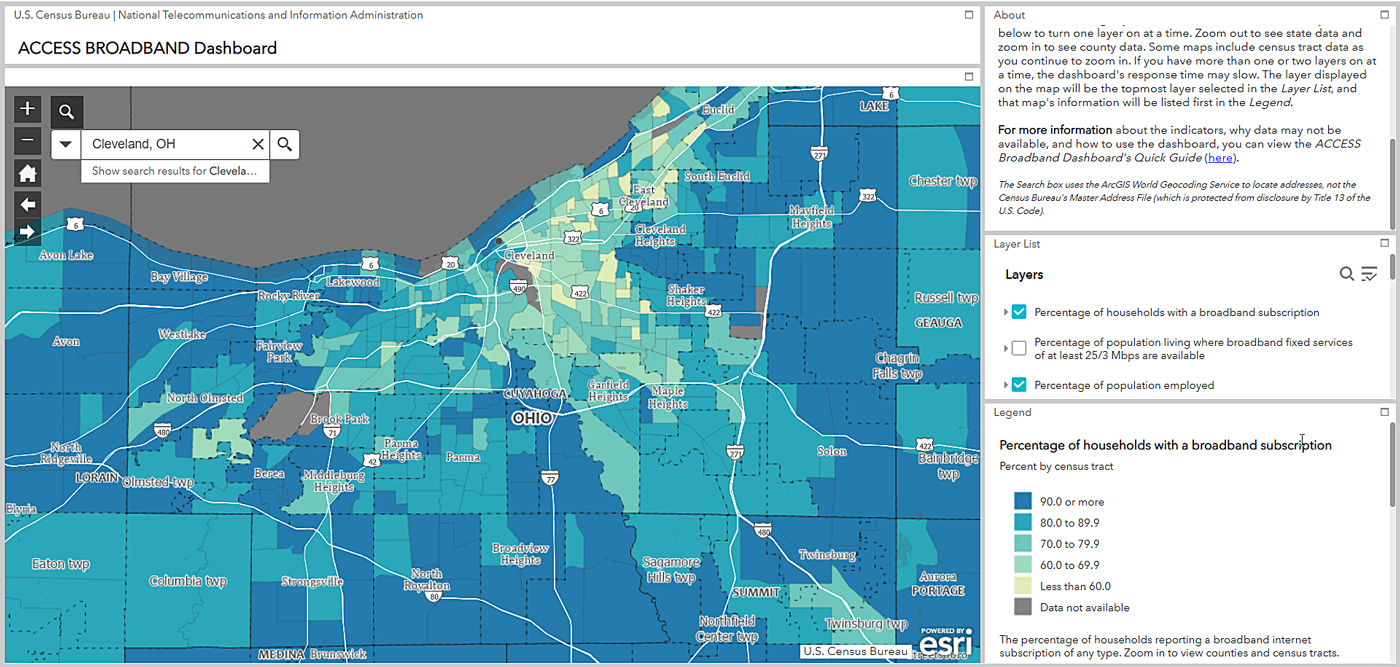Click the 90.0 or more legend swatch
1400x667 pixels.
[x=1023, y=502]
